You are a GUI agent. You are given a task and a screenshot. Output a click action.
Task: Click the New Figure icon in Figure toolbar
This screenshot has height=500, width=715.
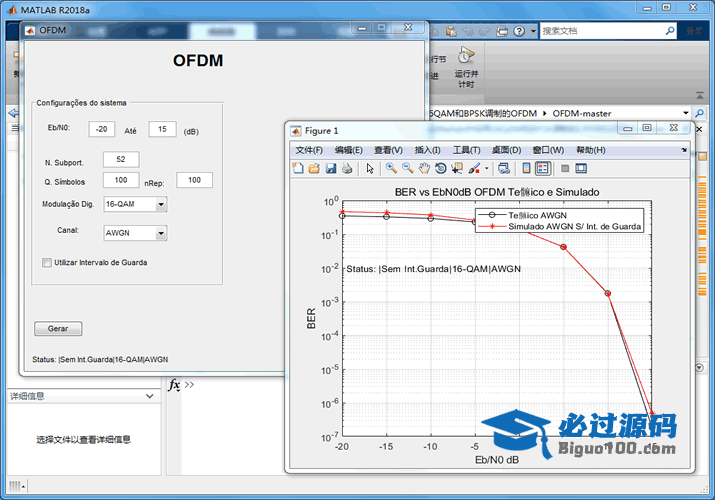point(298,168)
